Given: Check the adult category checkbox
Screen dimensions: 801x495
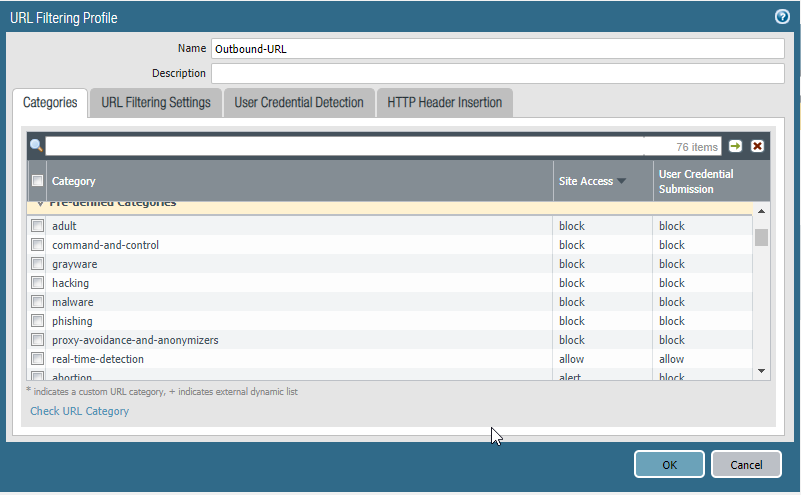Looking at the screenshot, I should click(x=38, y=226).
